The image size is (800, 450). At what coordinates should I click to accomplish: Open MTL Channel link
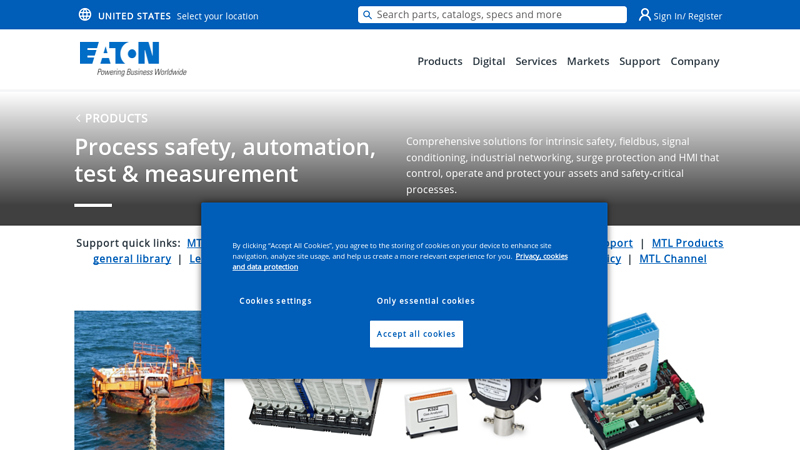click(x=672, y=259)
